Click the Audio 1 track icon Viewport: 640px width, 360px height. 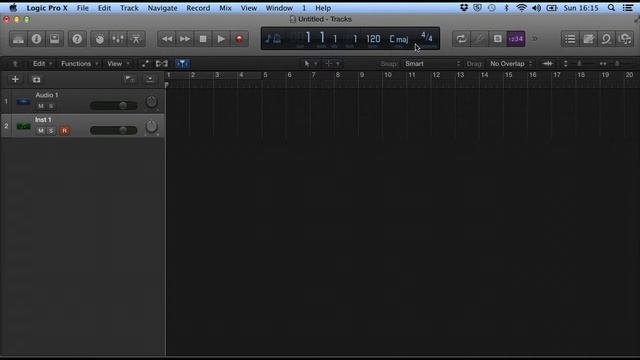23,101
